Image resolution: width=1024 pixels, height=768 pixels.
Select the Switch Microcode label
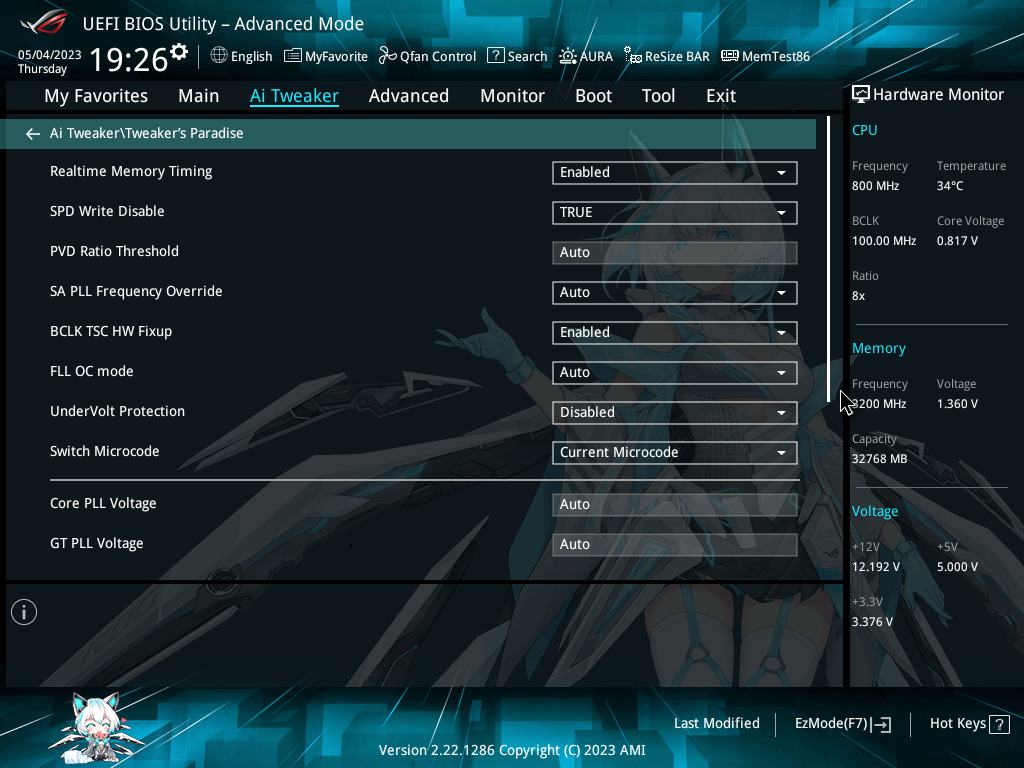(104, 451)
